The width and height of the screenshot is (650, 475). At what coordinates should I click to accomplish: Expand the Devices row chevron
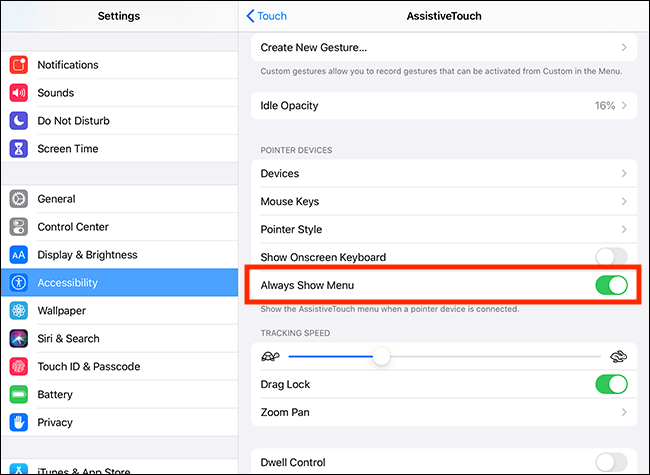[624, 173]
